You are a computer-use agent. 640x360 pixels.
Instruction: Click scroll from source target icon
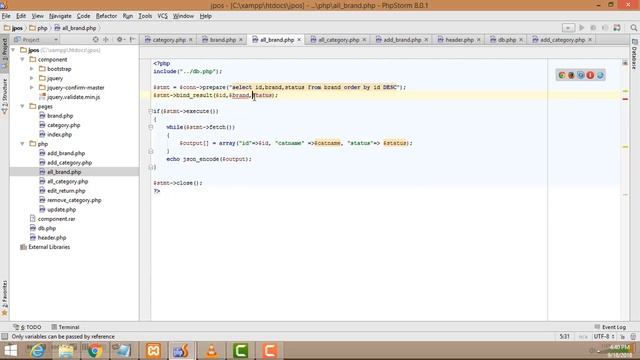[x=96, y=40]
